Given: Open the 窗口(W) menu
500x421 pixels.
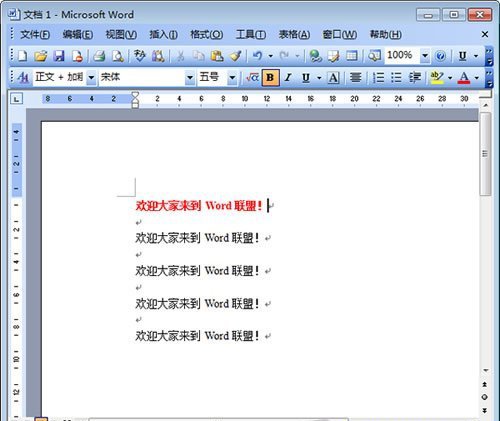Looking at the screenshot, I should pyautogui.click(x=339, y=34).
